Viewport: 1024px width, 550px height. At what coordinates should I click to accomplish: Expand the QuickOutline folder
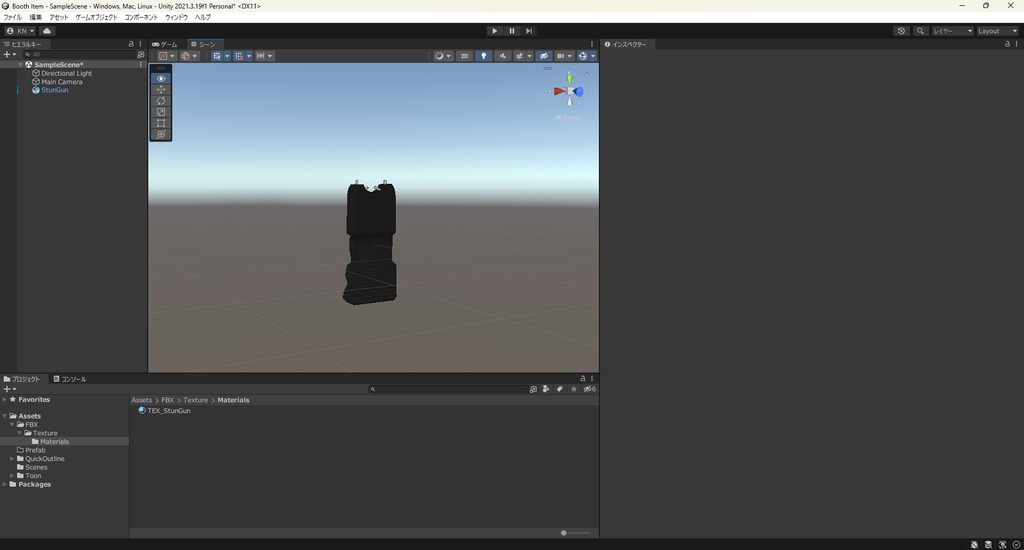(12, 459)
